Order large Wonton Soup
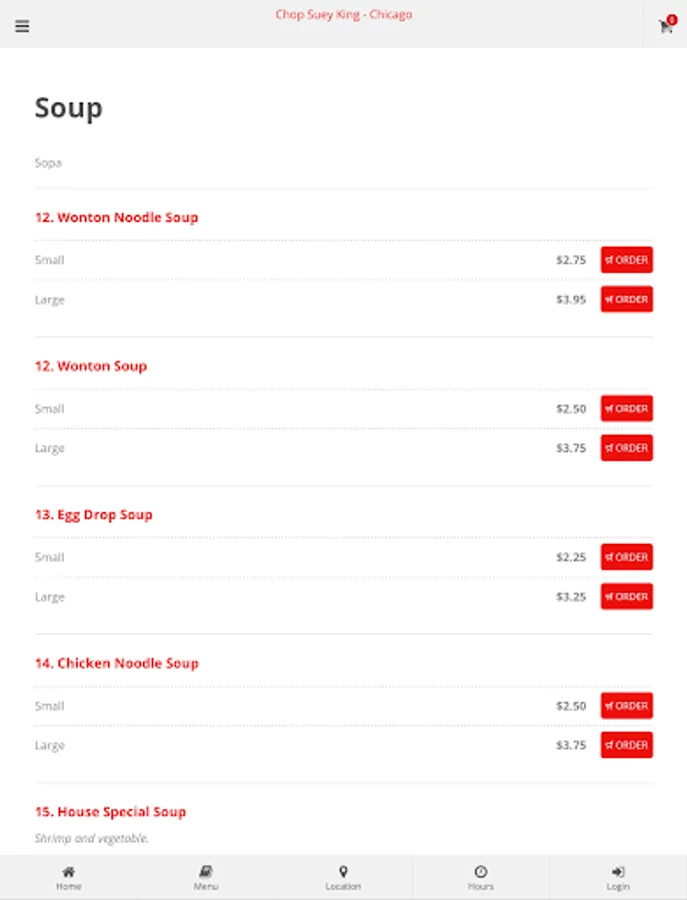This screenshot has height=900, width=687. point(627,448)
